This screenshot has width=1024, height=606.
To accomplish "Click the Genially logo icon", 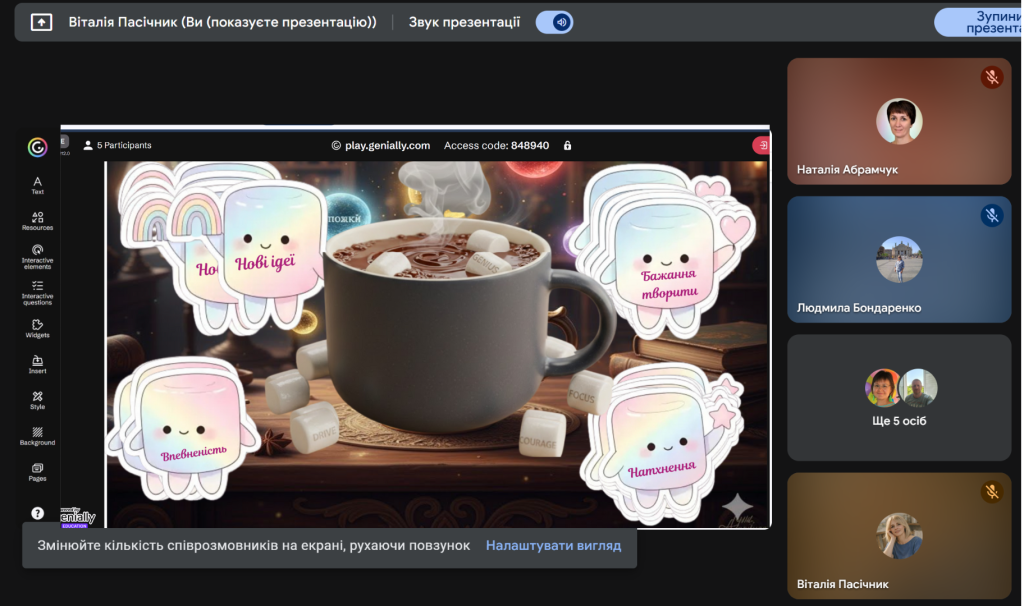I will (37, 147).
